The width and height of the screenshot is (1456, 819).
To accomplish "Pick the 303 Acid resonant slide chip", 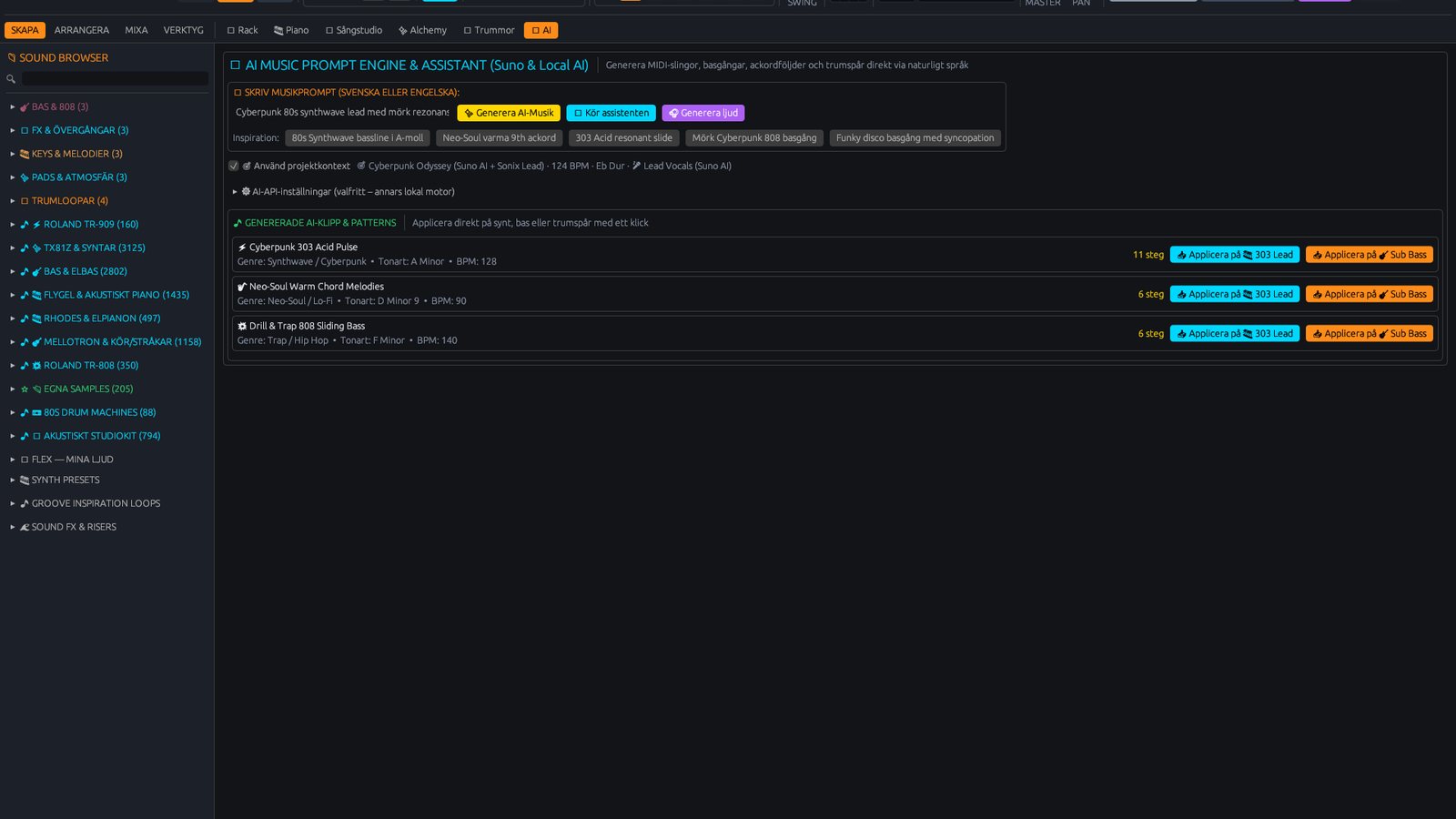I will (x=624, y=138).
